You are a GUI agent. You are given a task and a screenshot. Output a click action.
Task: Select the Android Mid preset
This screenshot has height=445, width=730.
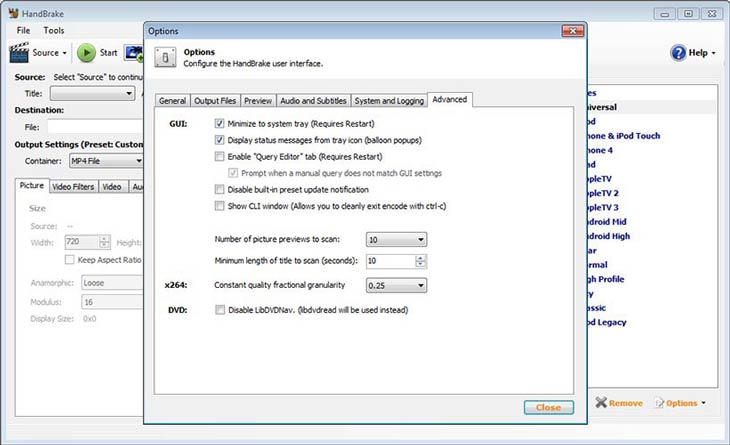point(606,222)
